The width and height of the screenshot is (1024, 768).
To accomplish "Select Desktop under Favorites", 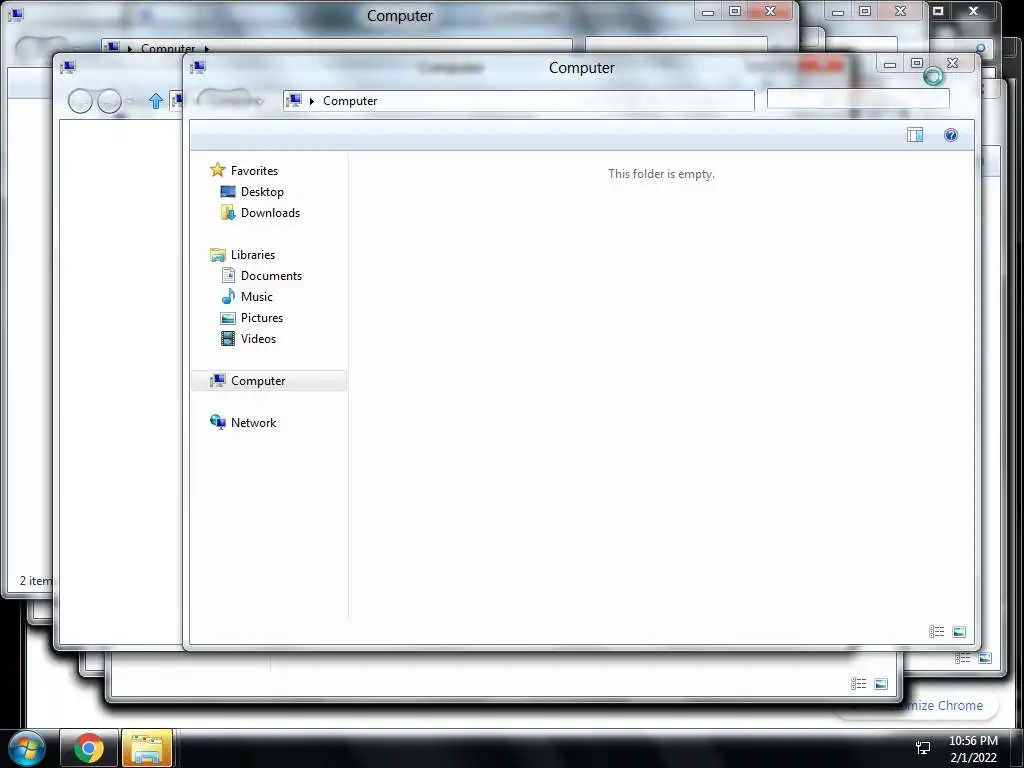I will [x=262, y=191].
